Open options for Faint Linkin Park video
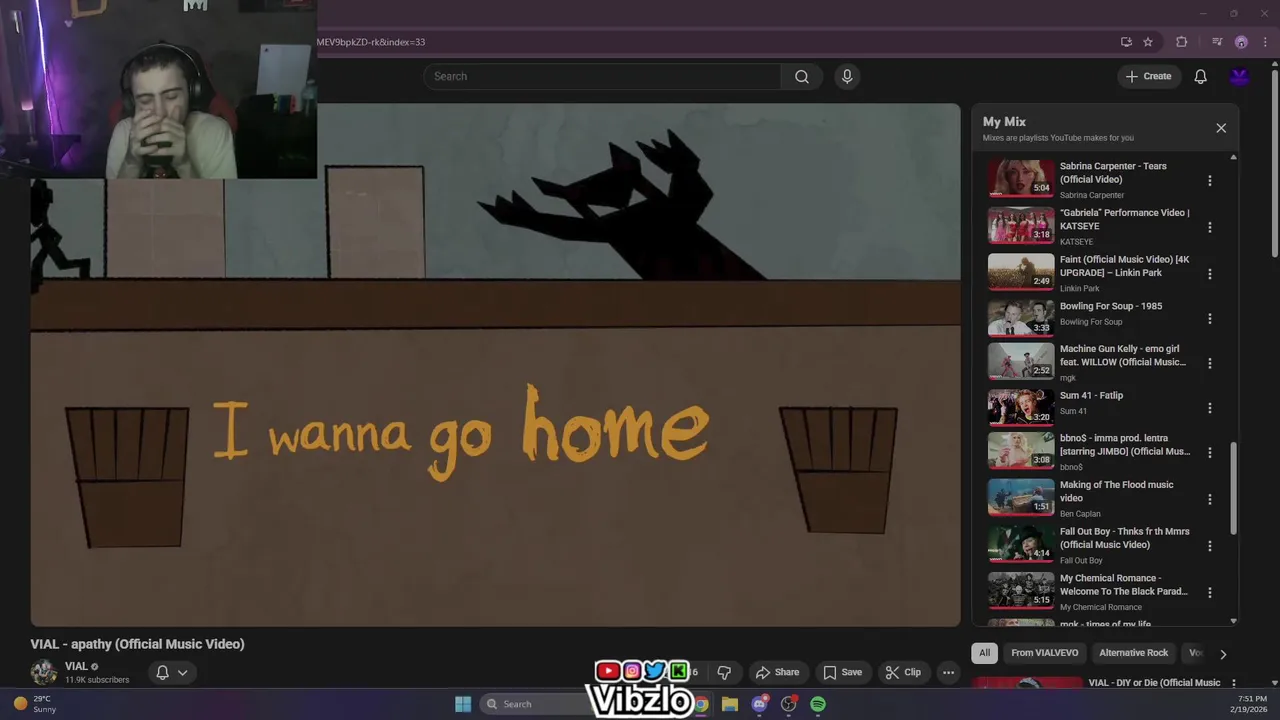The image size is (1280, 720). click(1209, 274)
